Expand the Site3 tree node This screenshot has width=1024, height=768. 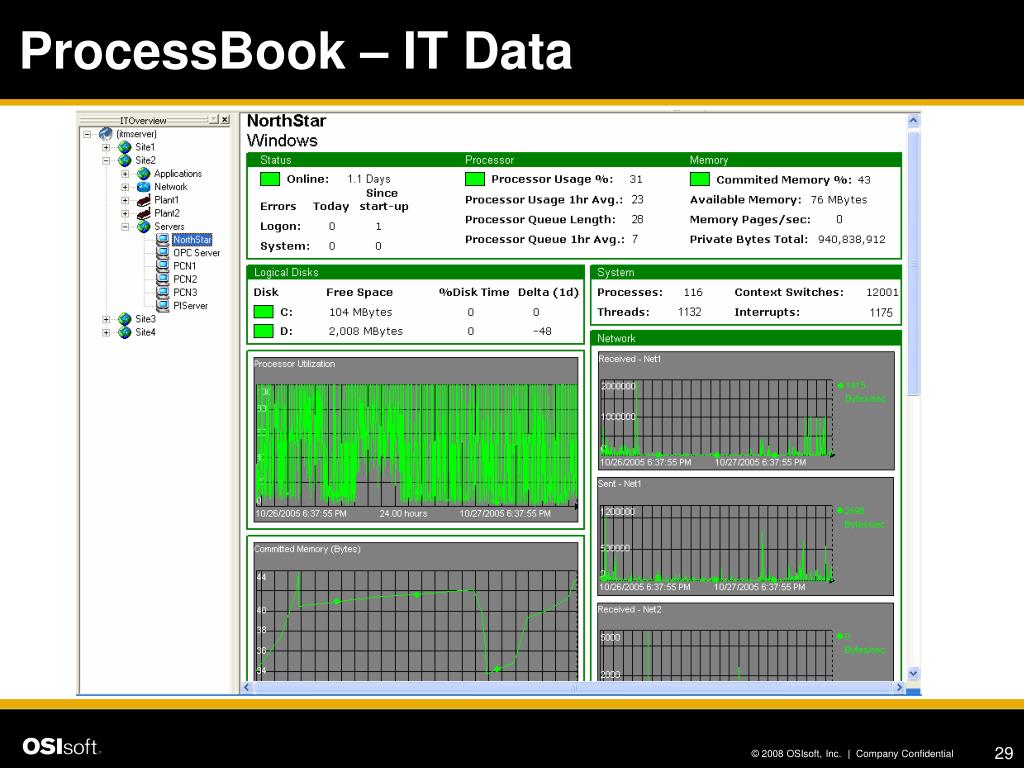(106, 319)
